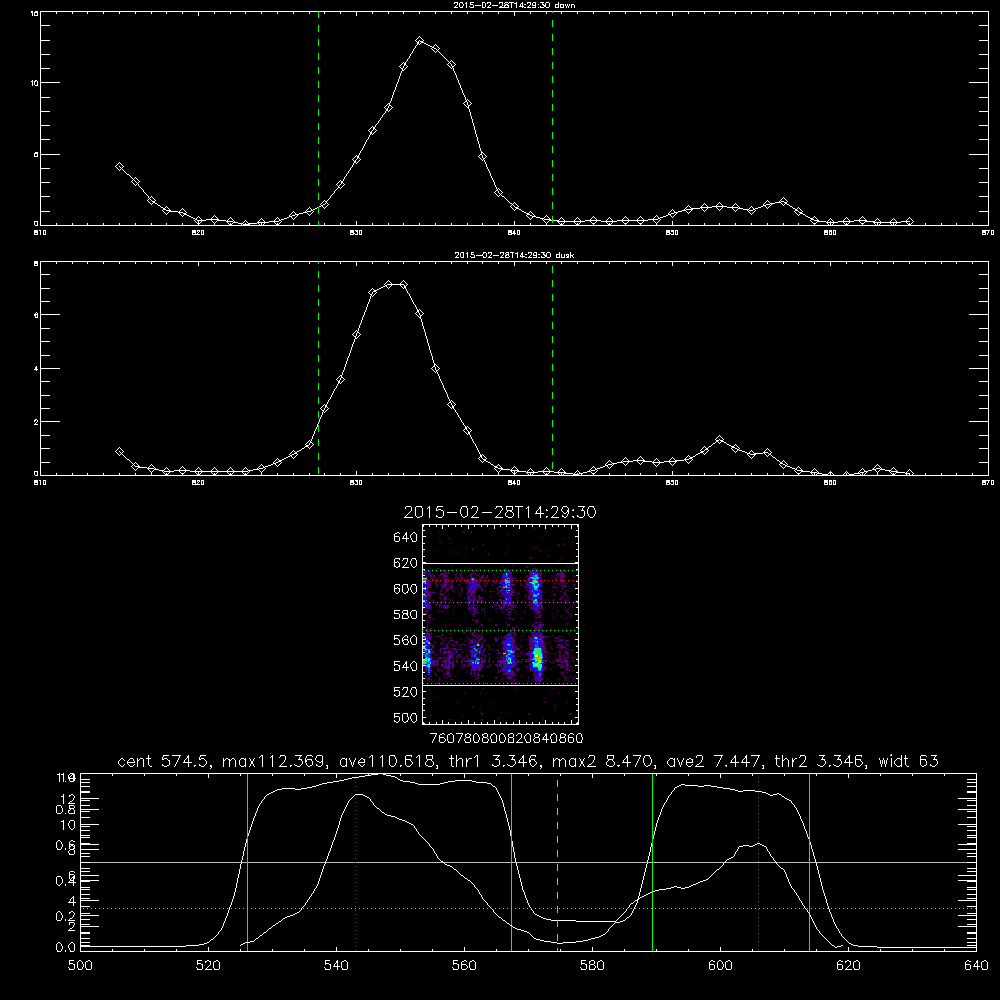Click the upper white horizontal line in heatmap

pos(501,563)
